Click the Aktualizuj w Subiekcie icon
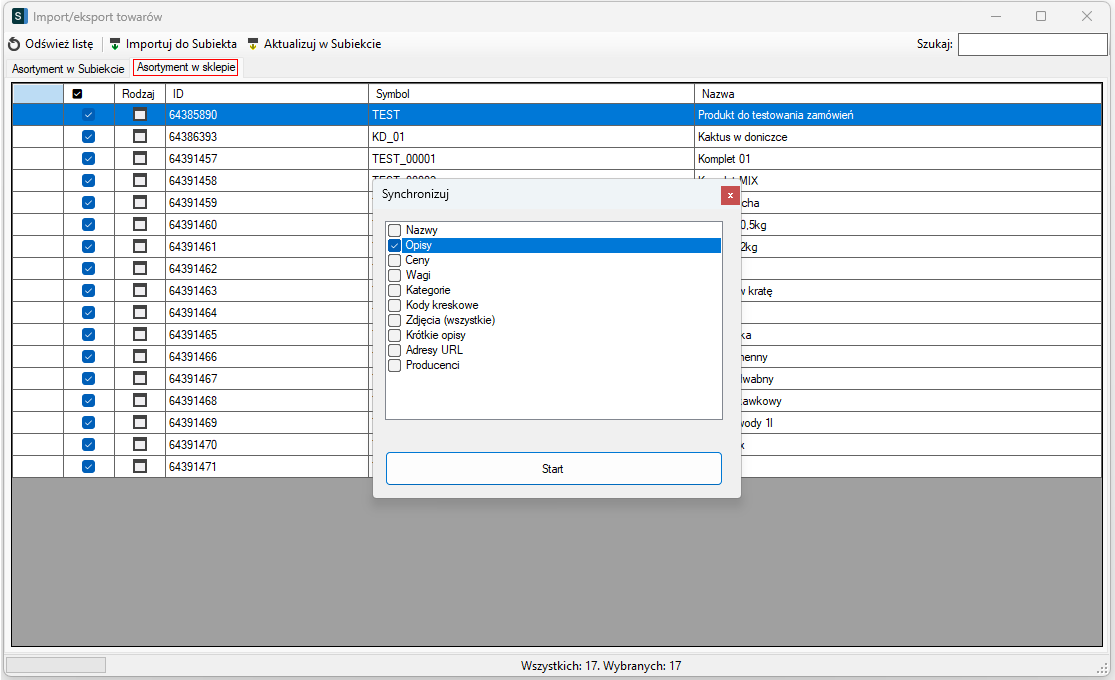The image size is (1115, 680). pyautogui.click(x=253, y=45)
